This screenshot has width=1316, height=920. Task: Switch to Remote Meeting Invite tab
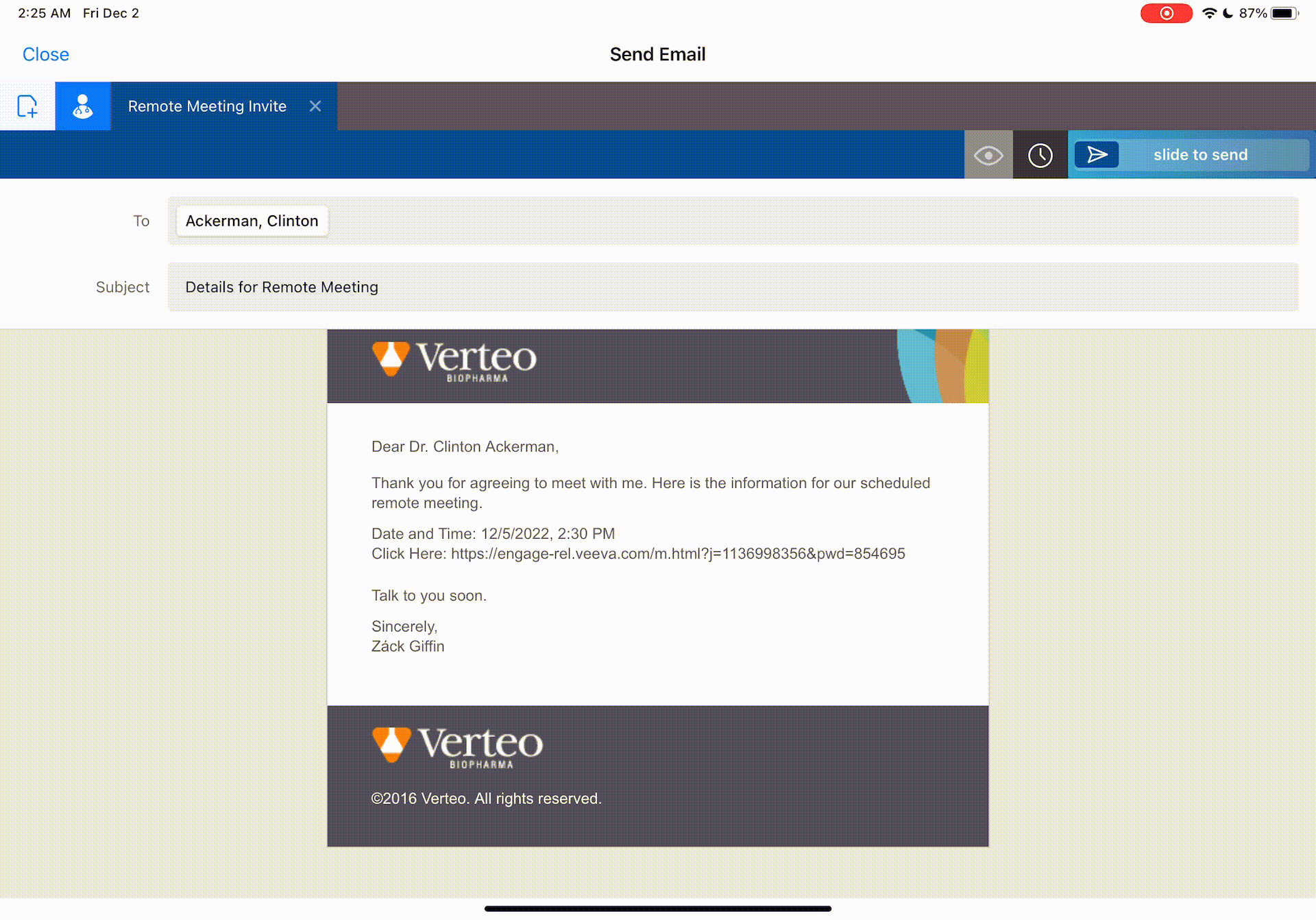pyautogui.click(x=207, y=106)
